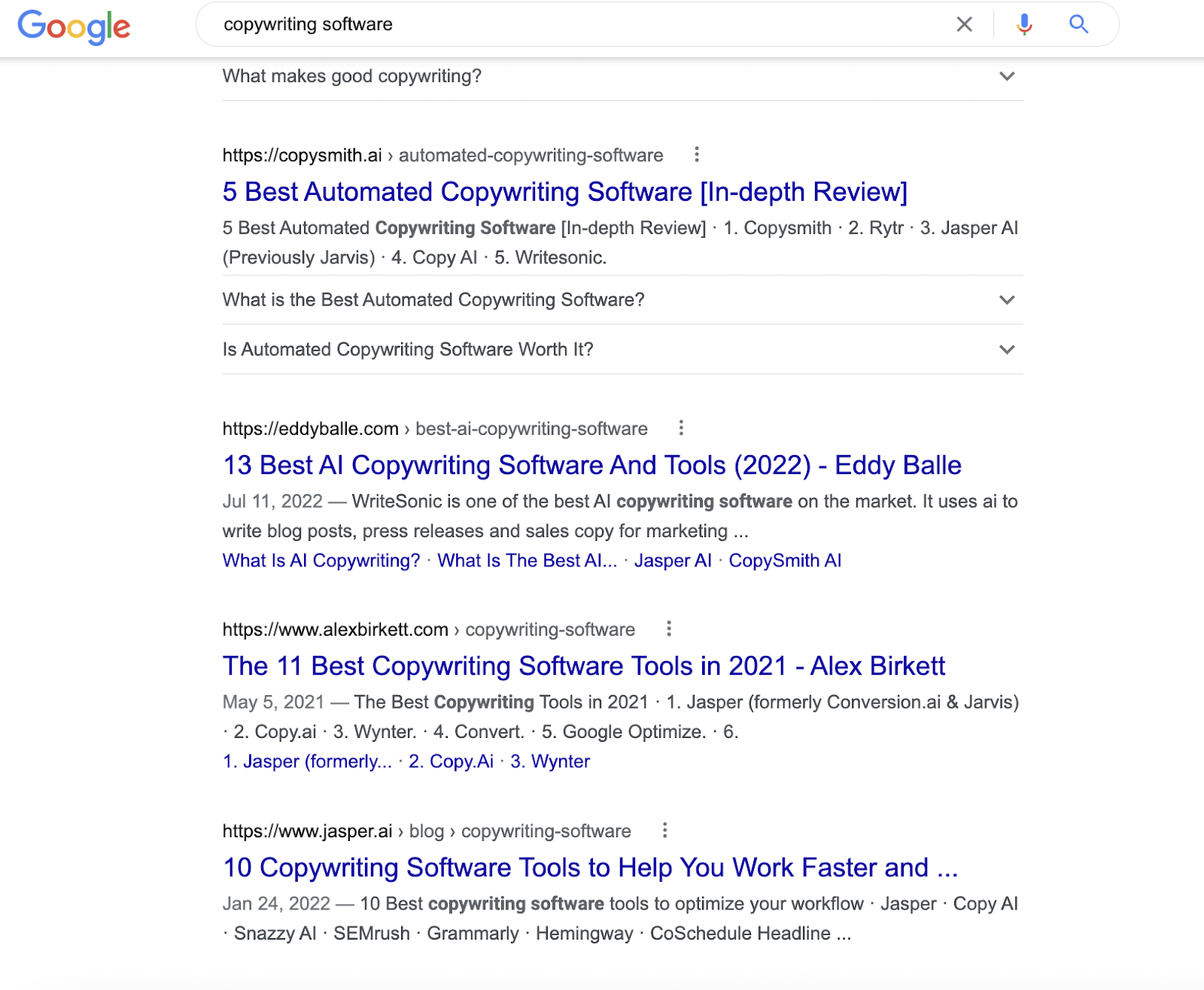
Task: Expand 'What is the Best Automated Copywriting Software?'
Action: point(622,300)
